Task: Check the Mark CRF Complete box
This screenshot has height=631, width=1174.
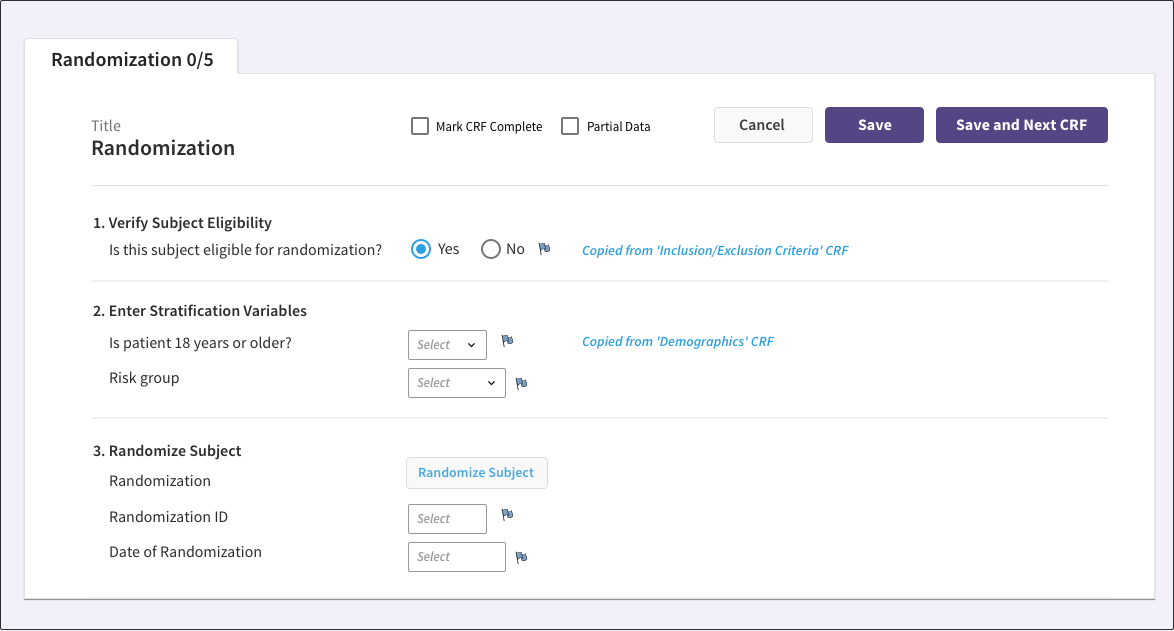Action: 420,126
